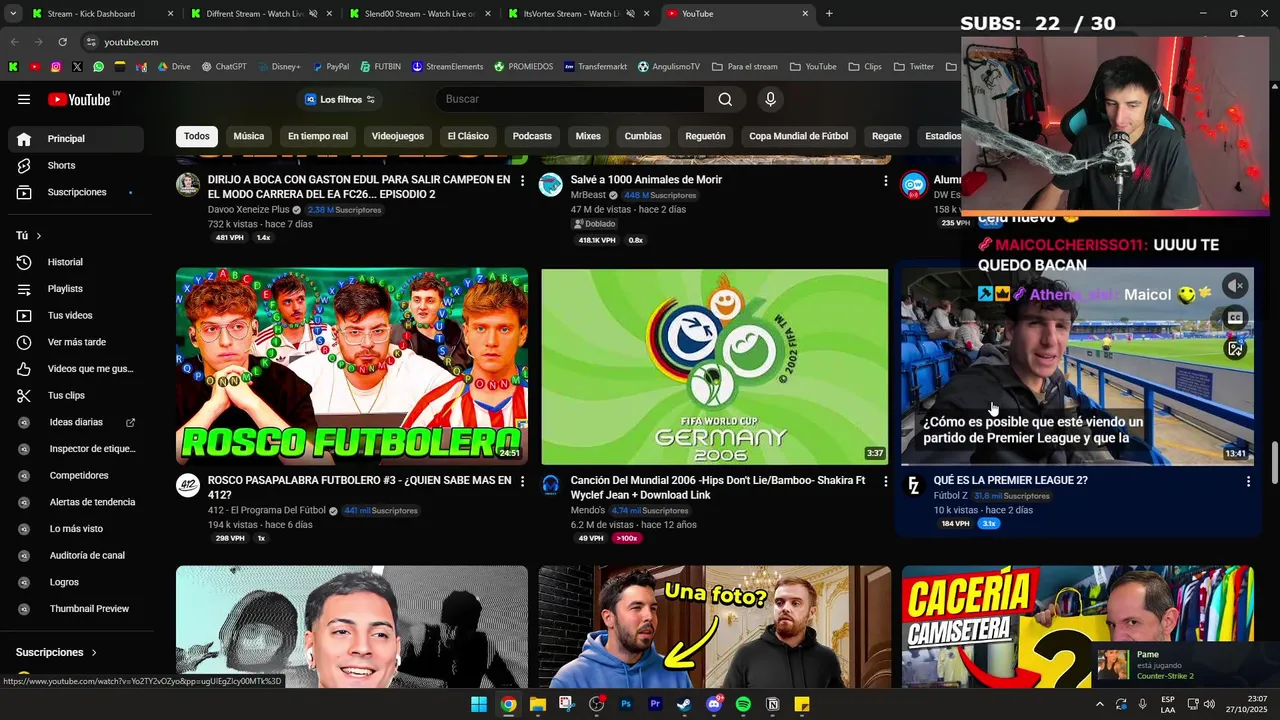Unmute the ItsVortex Stream tab
1280x720 pixels.
click(631, 14)
